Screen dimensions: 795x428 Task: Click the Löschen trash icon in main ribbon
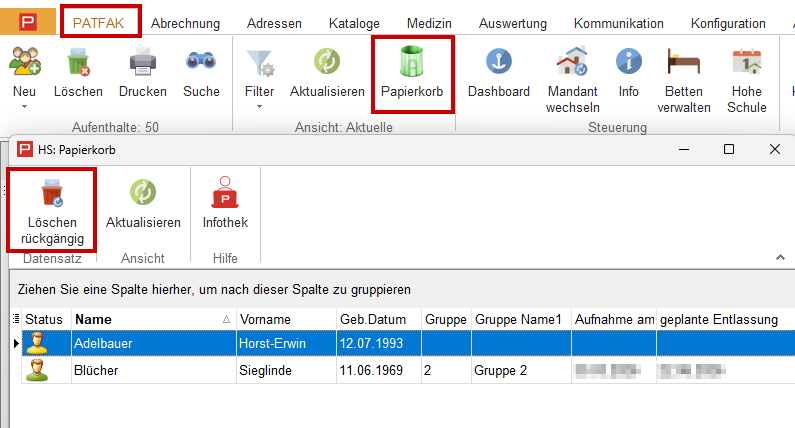[x=78, y=63]
